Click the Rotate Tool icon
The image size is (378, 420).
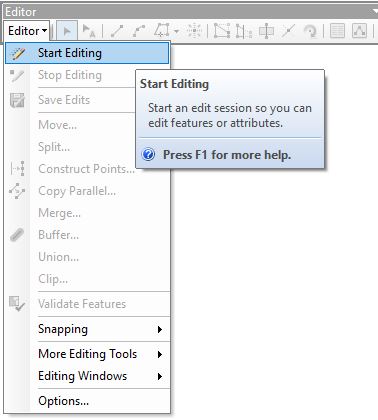pyautogui.click(x=310, y=31)
